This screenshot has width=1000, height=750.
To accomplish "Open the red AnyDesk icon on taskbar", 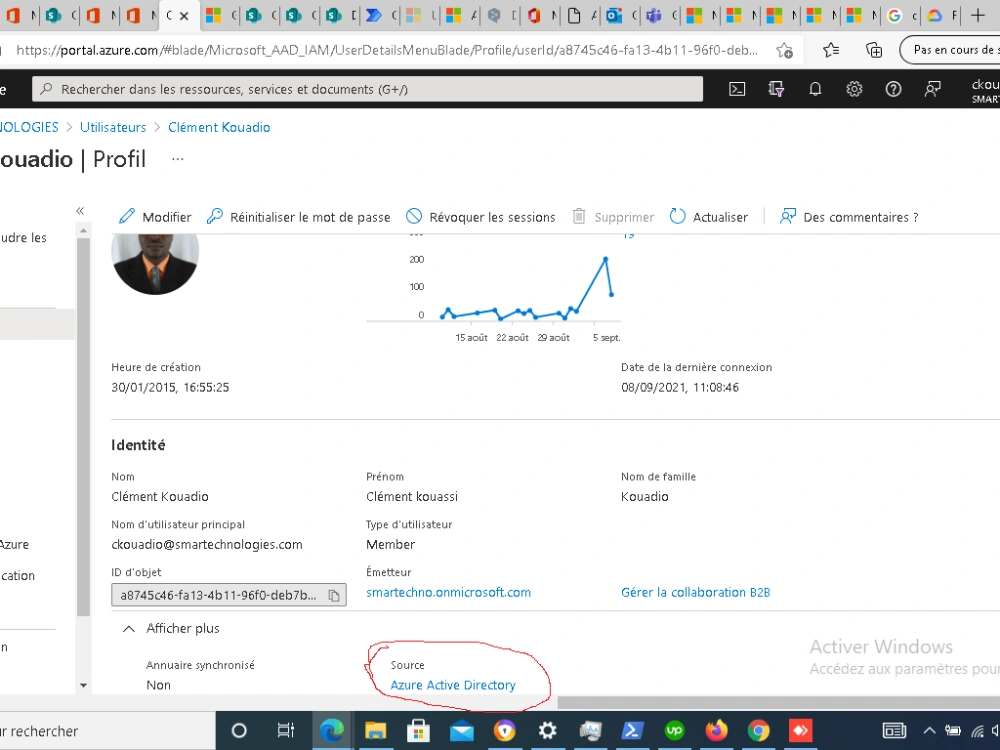I will [800, 730].
